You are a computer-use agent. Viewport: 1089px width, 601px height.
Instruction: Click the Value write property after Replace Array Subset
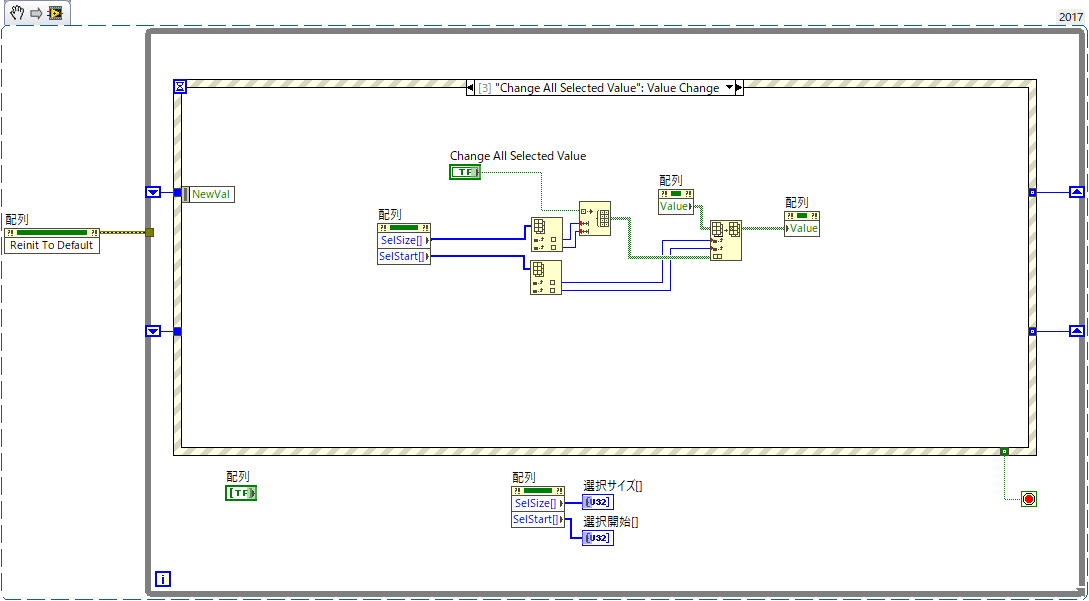coord(802,228)
